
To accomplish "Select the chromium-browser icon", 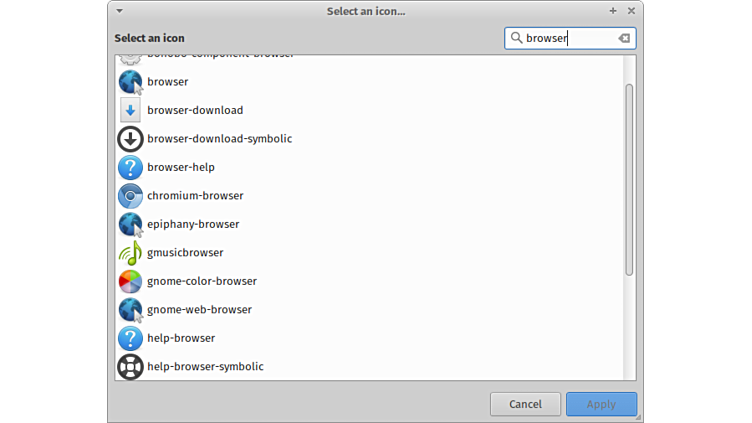I will 130,196.
